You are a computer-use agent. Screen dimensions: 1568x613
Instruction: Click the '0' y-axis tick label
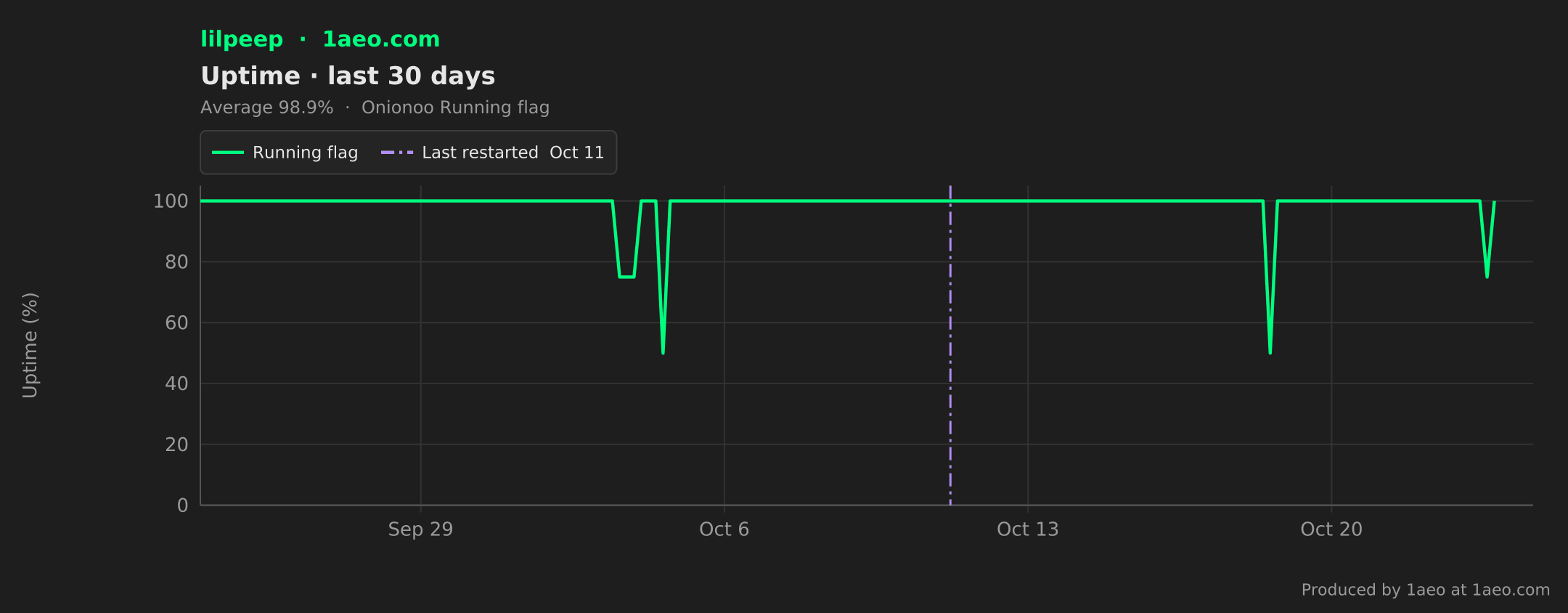pos(183,506)
